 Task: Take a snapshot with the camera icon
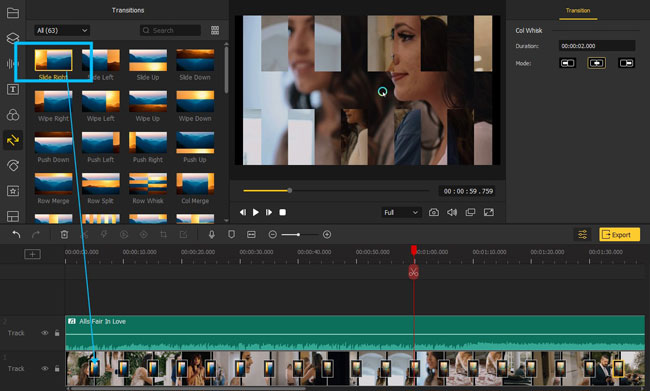434,212
